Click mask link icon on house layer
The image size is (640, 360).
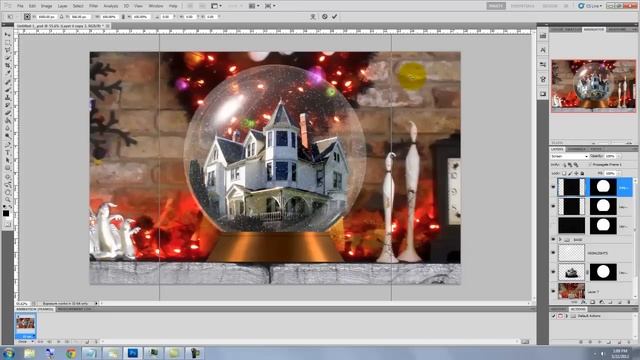click(x=587, y=272)
